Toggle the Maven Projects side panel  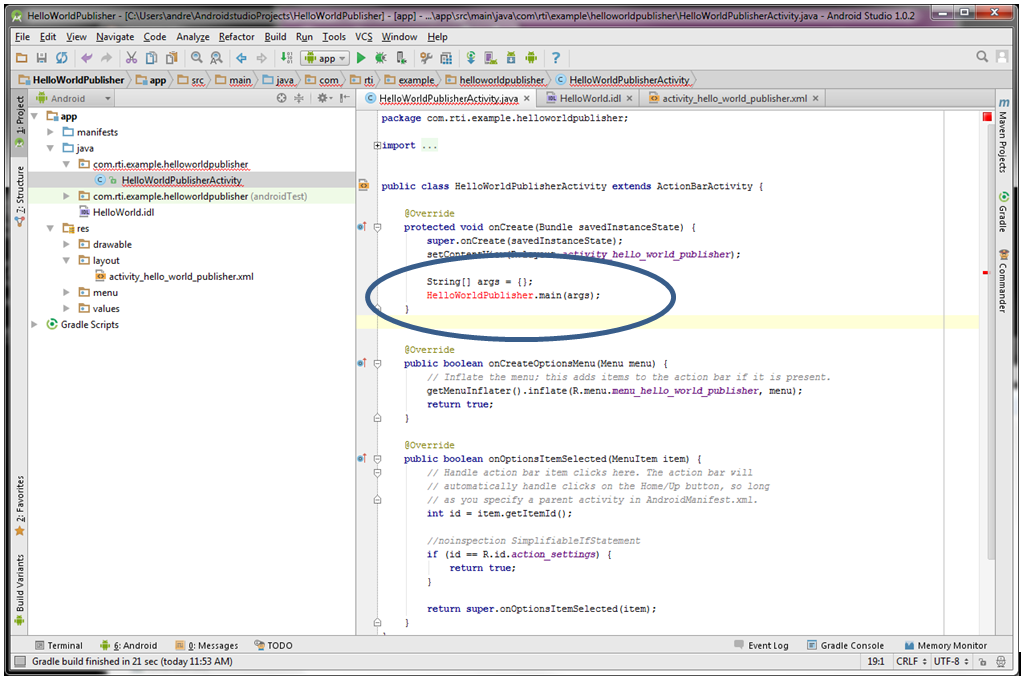click(1003, 136)
